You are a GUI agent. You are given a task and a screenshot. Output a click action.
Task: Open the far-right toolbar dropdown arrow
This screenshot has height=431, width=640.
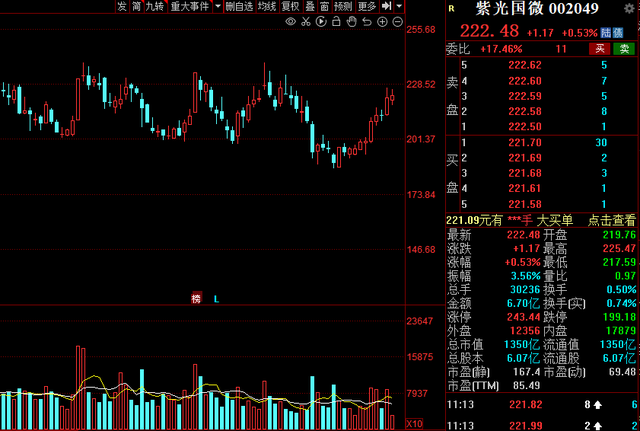click(399, 6)
